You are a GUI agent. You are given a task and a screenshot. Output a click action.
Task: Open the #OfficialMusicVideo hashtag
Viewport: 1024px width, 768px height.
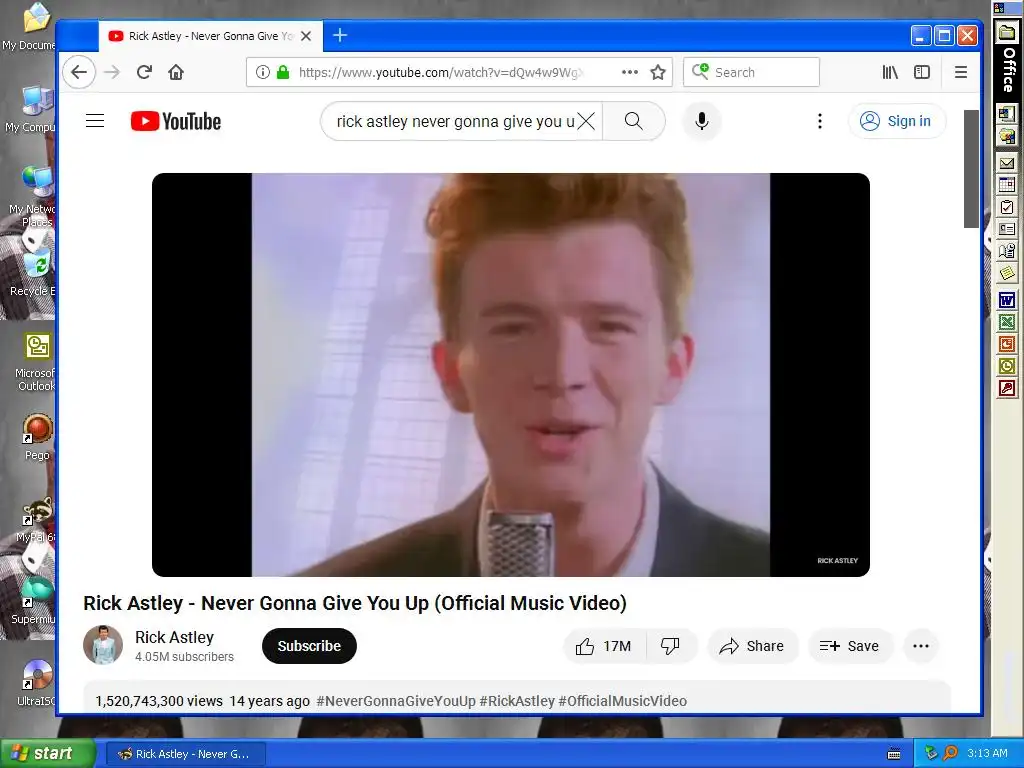click(622, 701)
